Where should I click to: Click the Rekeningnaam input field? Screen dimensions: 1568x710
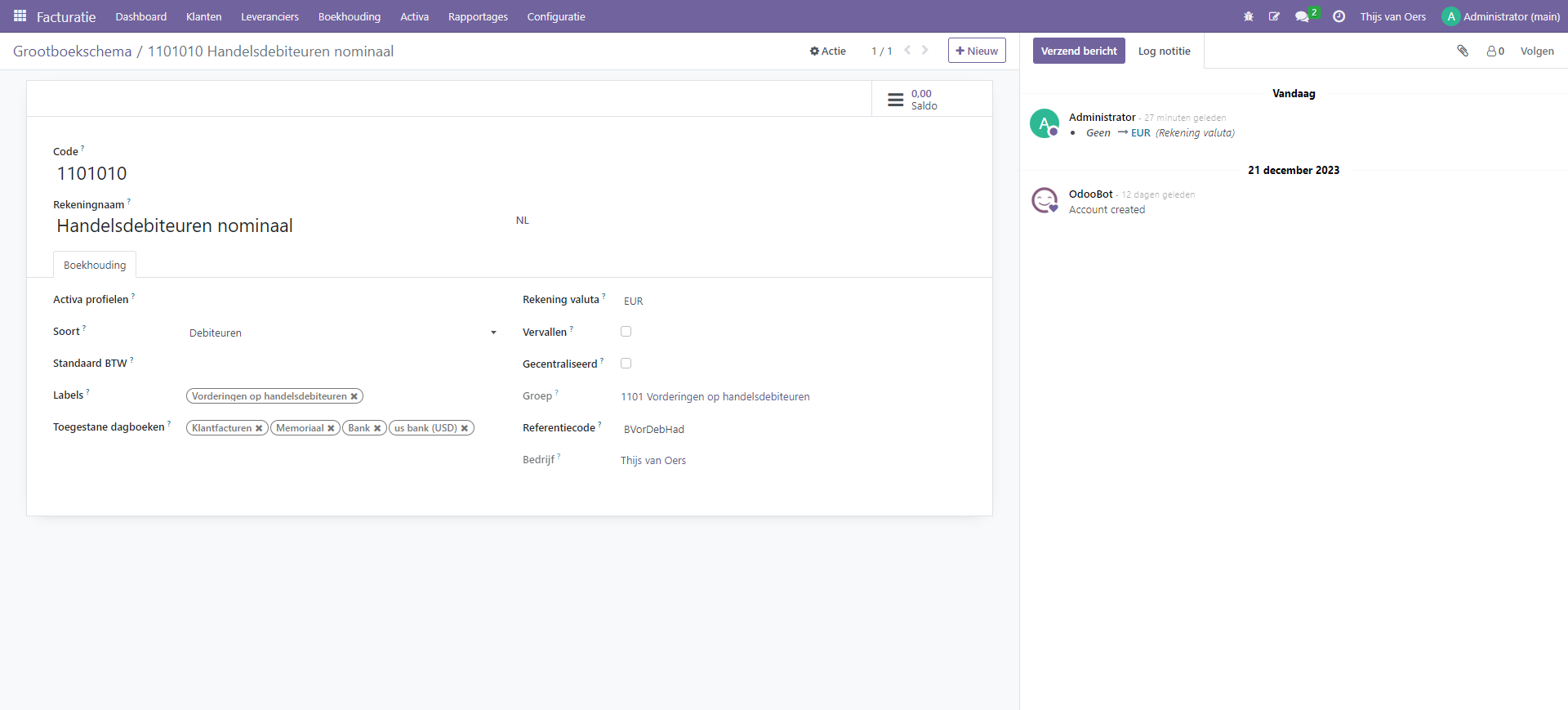[x=278, y=226]
